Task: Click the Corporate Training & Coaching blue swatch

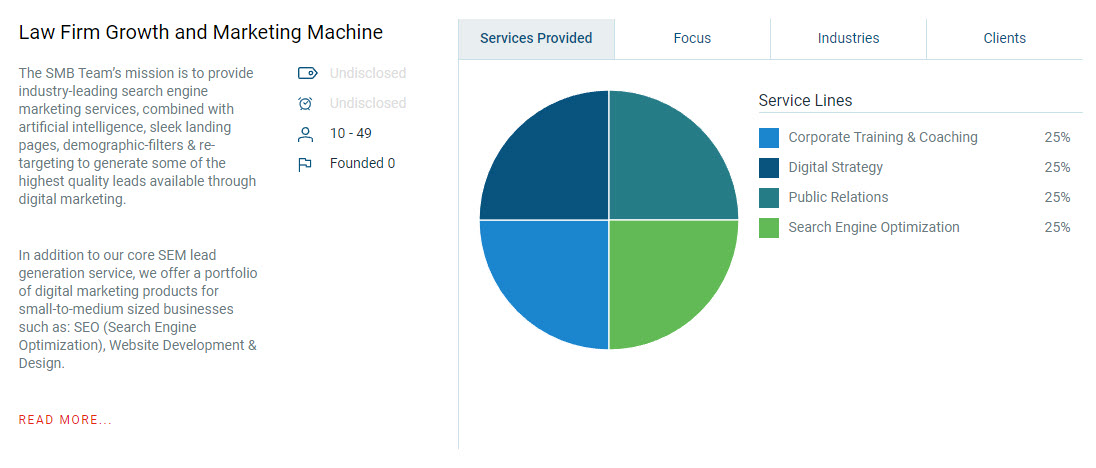Action: (x=769, y=138)
